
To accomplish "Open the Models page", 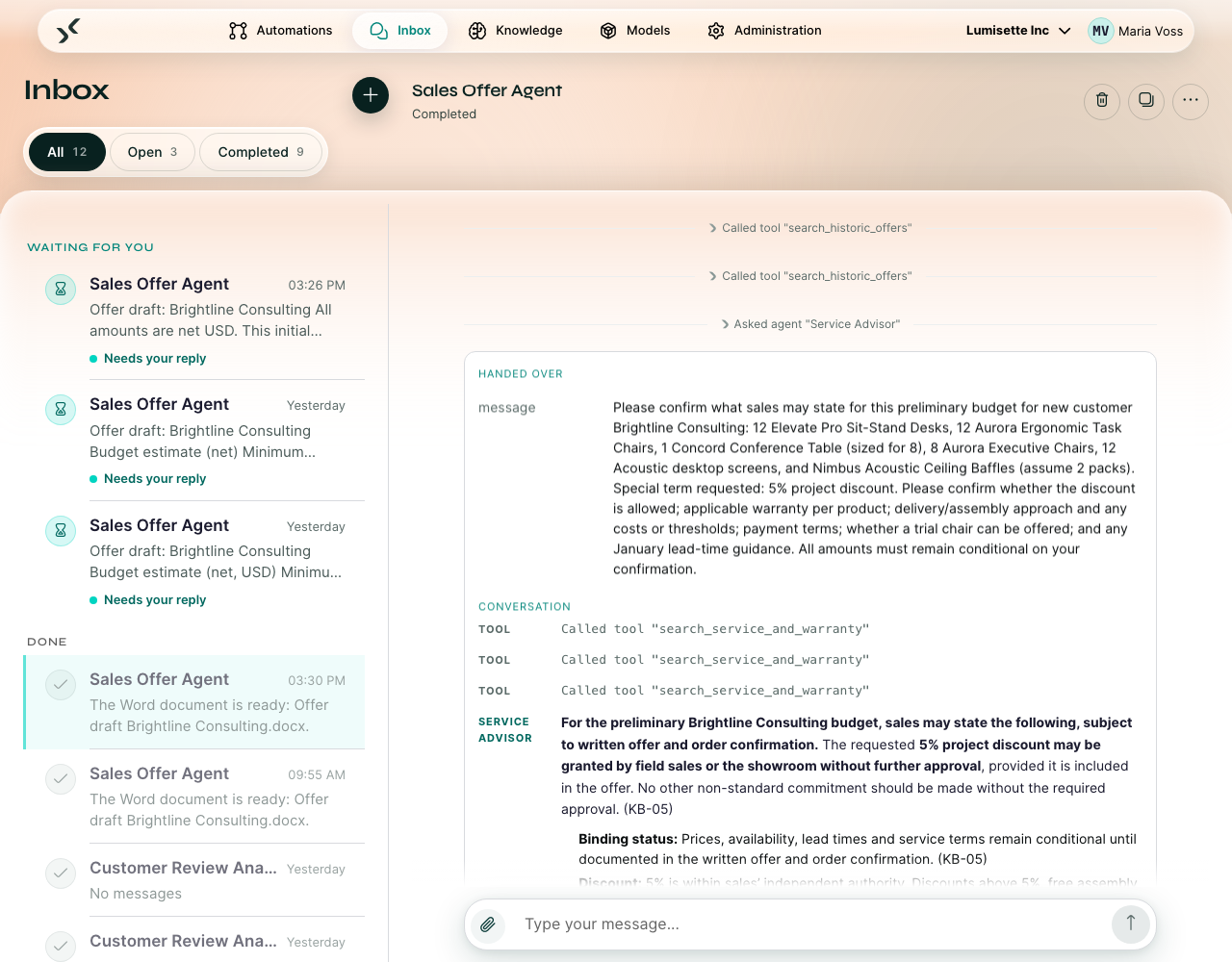I will pos(634,31).
